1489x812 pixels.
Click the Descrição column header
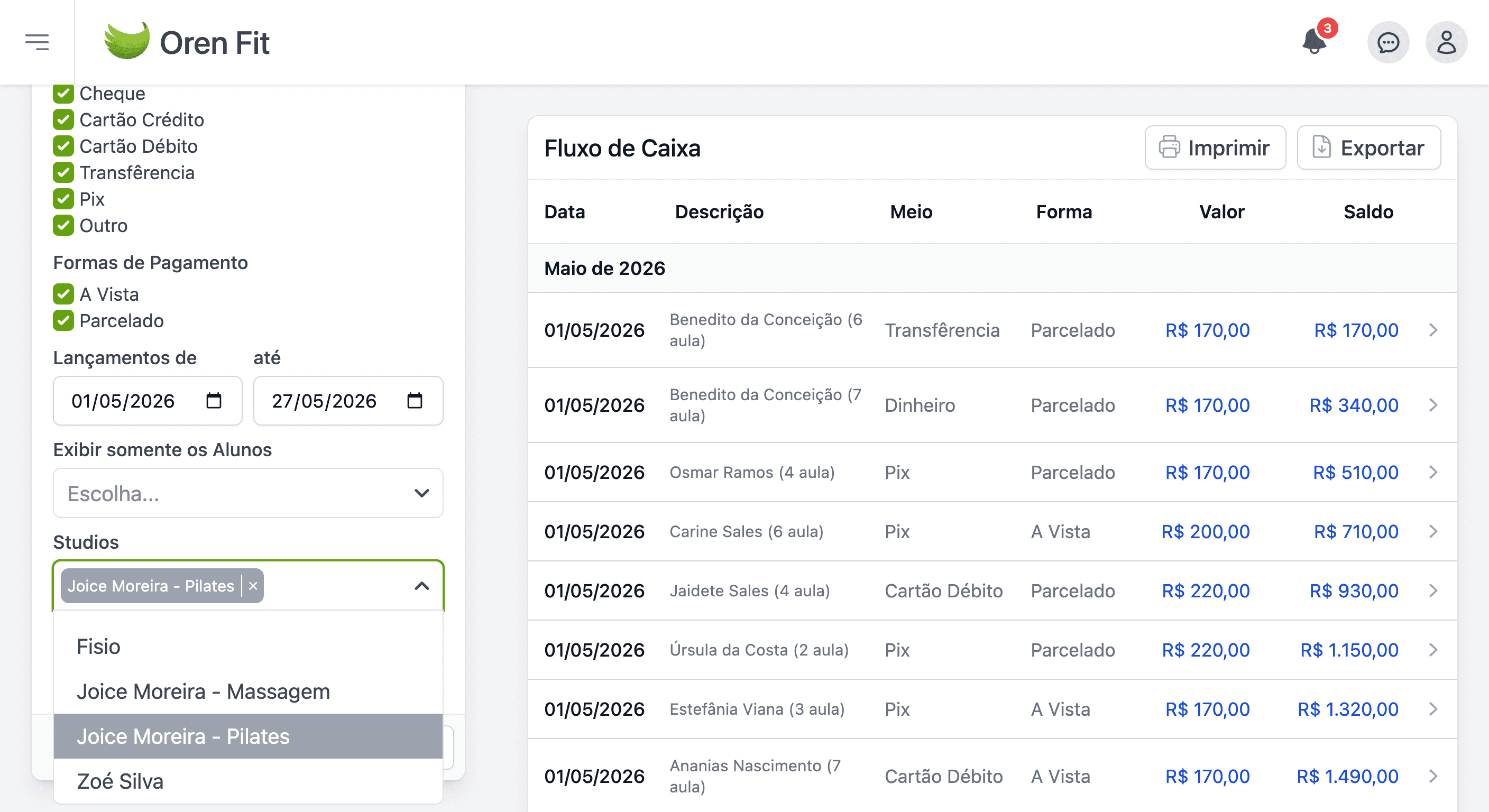click(x=719, y=212)
